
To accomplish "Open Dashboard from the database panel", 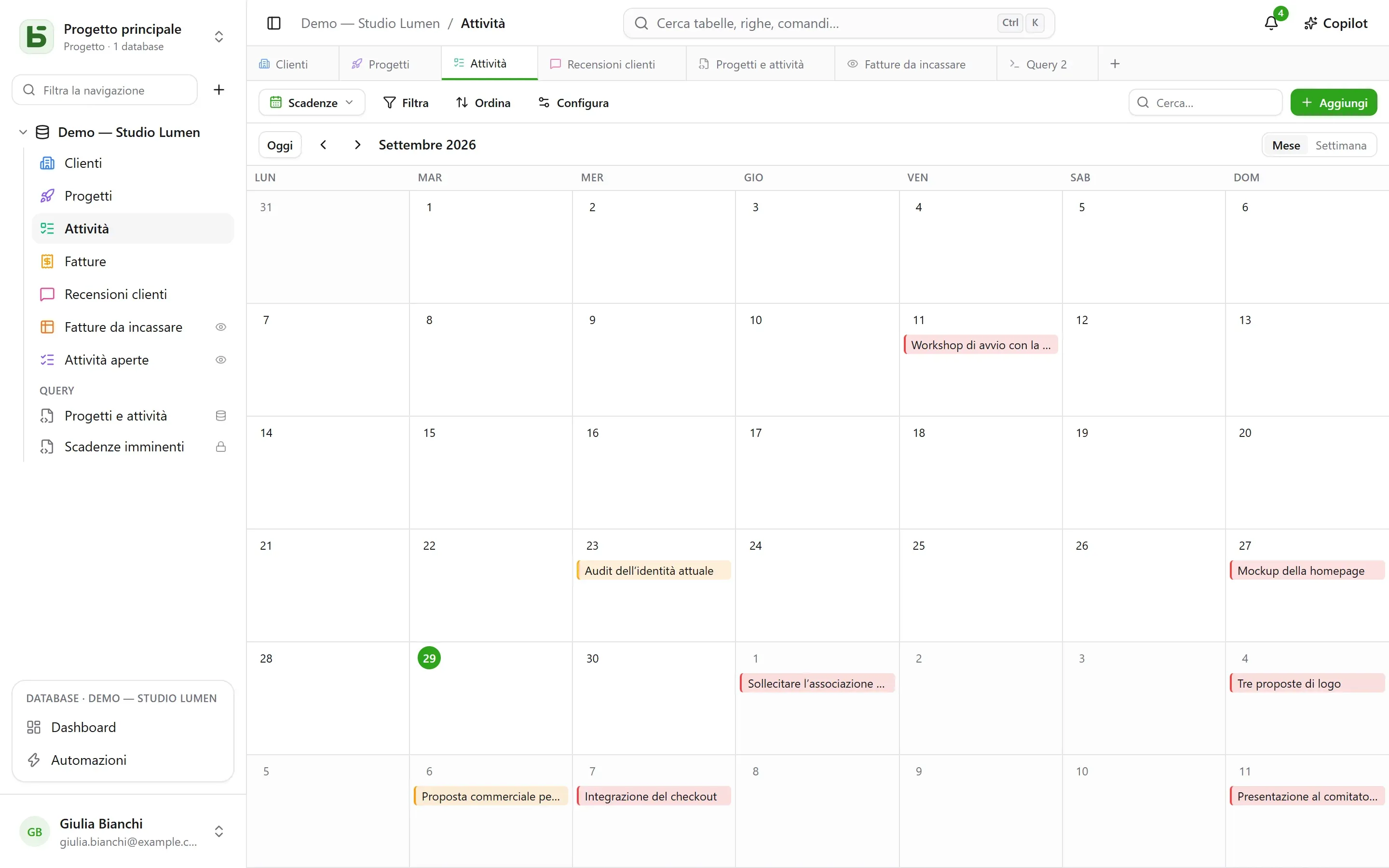I will pyautogui.click(x=123, y=727).
